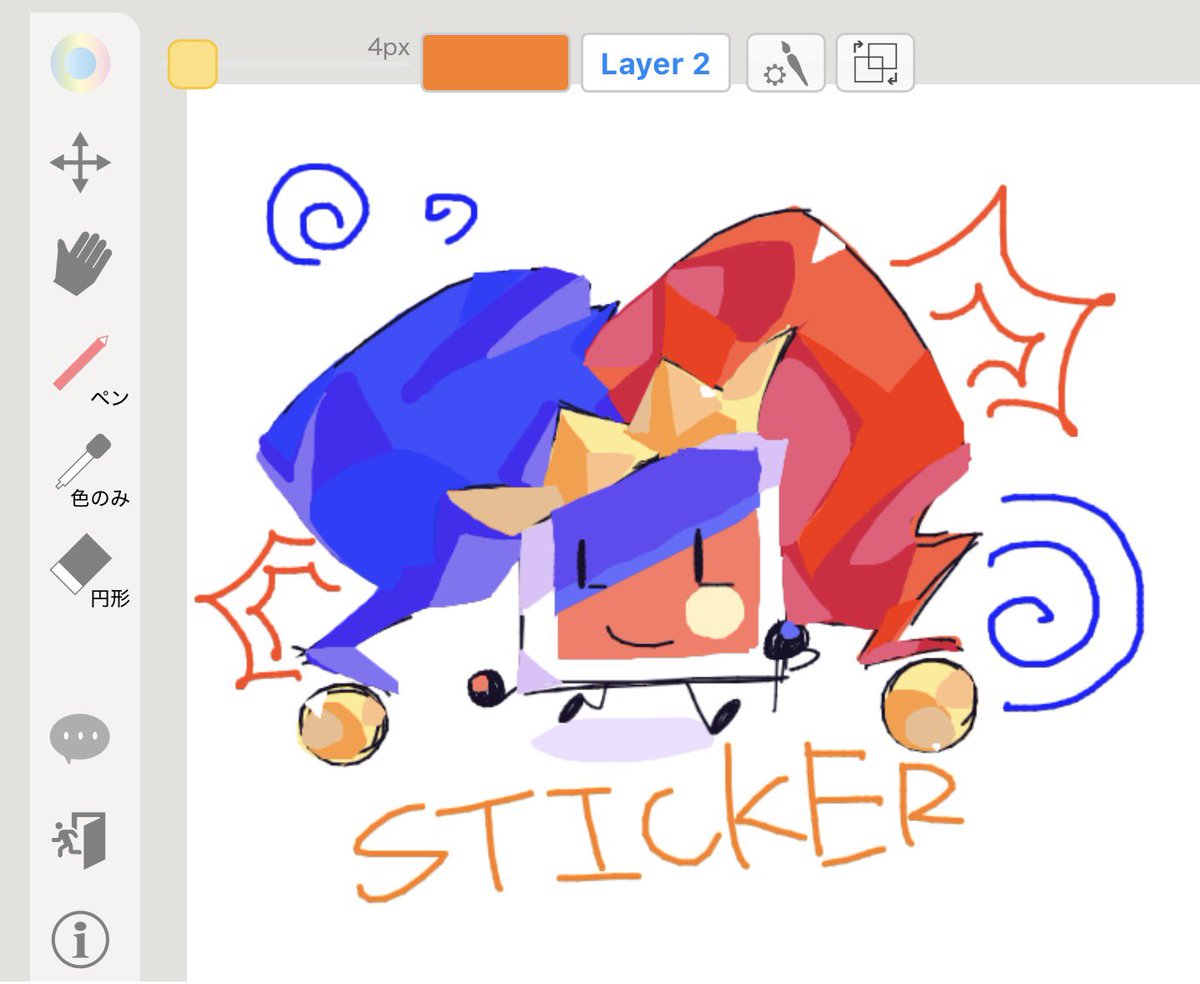Viewport: 1200px width, 984px height.
Task: Open the info icon
Action: [x=80, y=939]
